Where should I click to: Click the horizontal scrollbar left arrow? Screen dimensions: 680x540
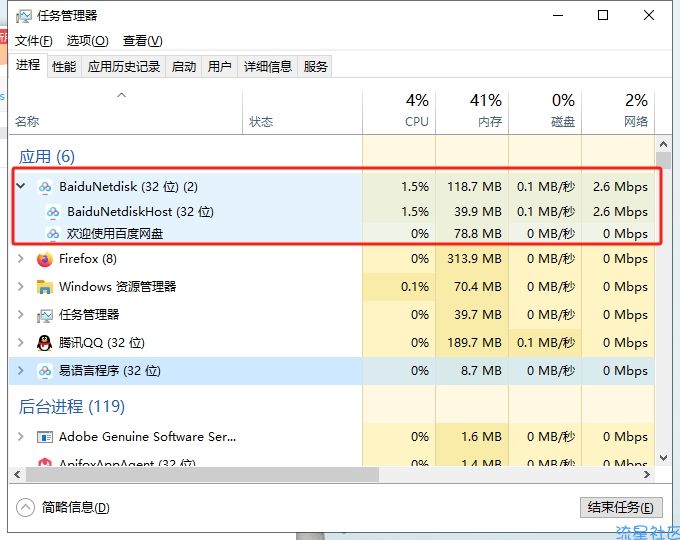[17, 475]
